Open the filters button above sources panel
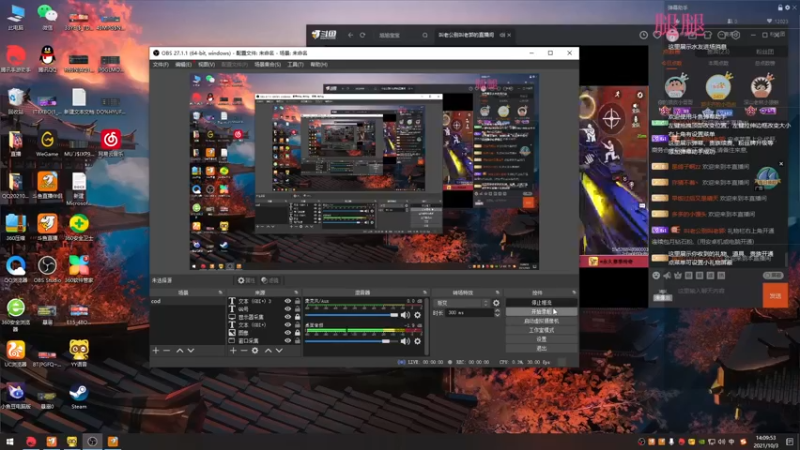The width and height of the screenshot is (800, 450). 270,280
